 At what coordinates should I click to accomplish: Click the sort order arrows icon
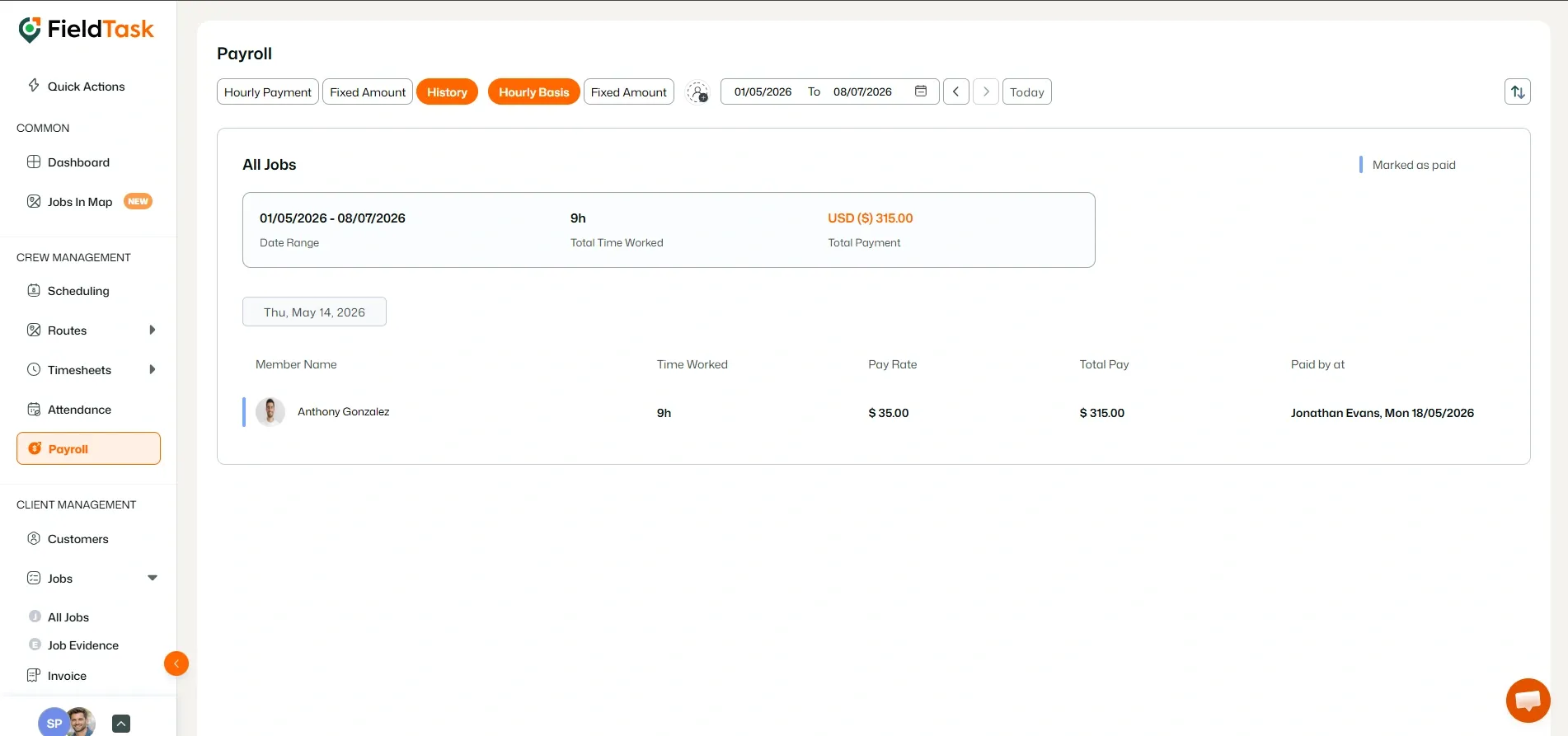(x=1518, y=91)
